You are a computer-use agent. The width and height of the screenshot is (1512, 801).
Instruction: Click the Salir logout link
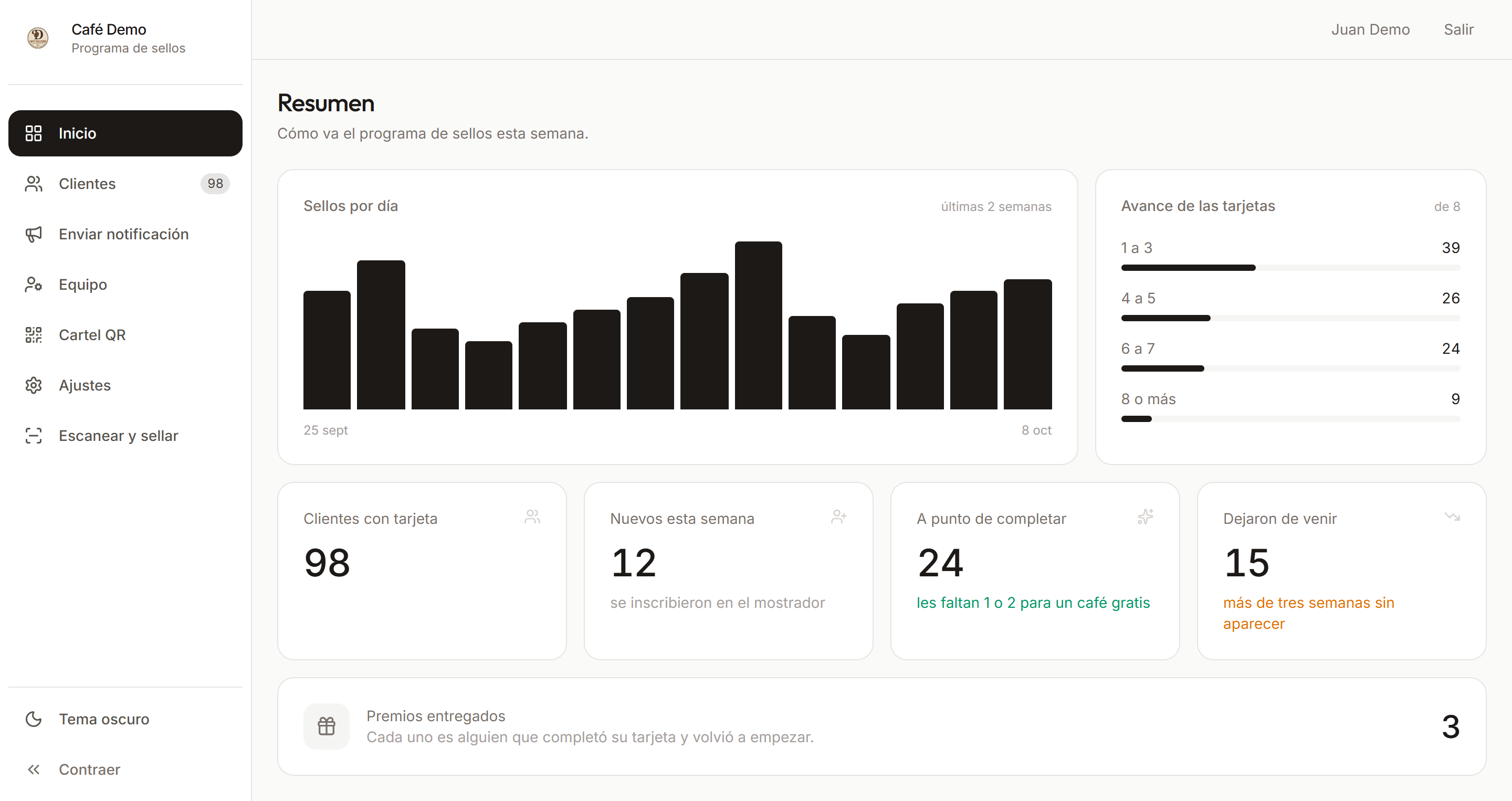(1458, 29)
